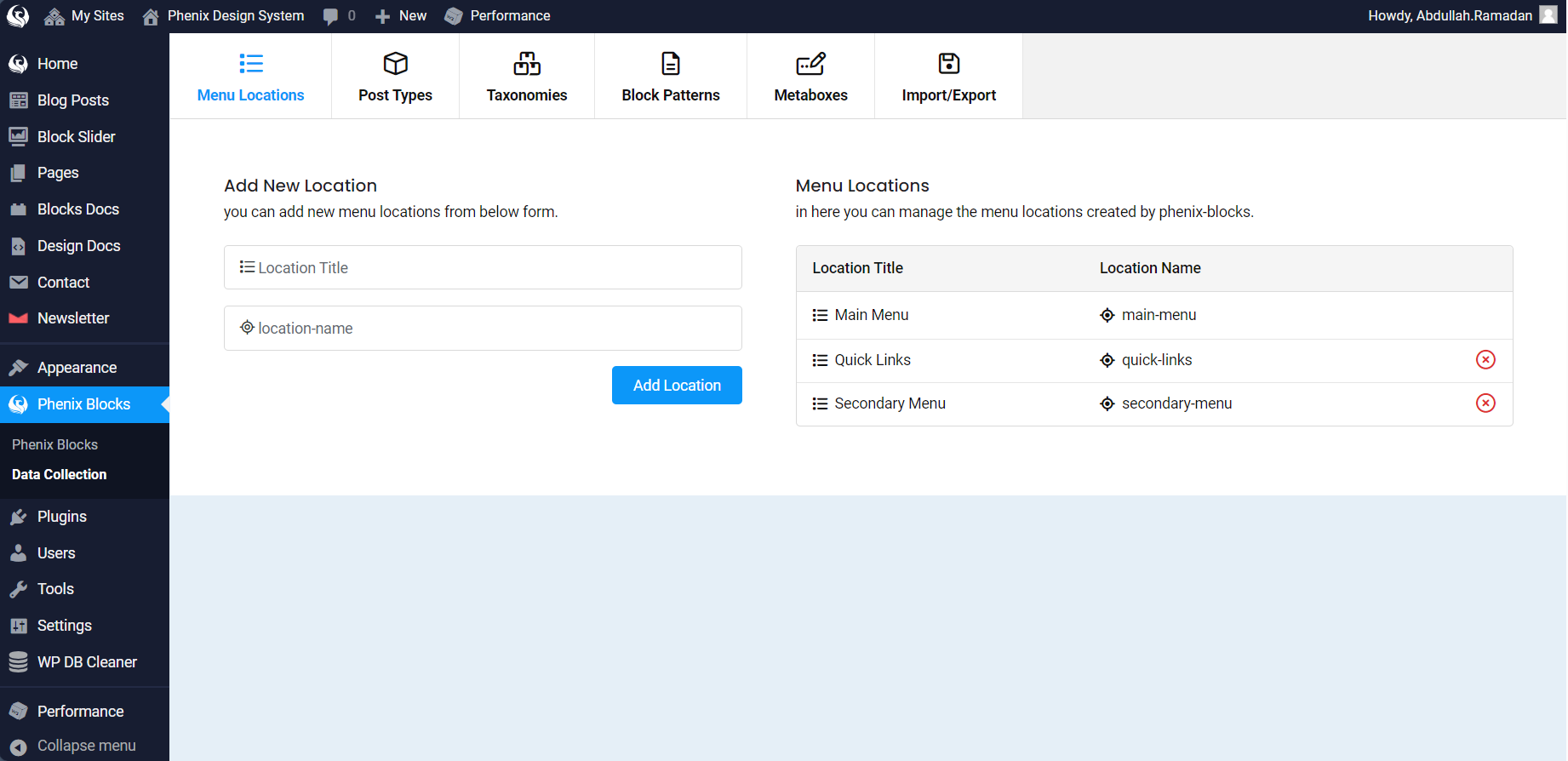The height and width of the screenshot is (761, 1568).
Task: Open the Post Types tab
Action: click(395, 76)
